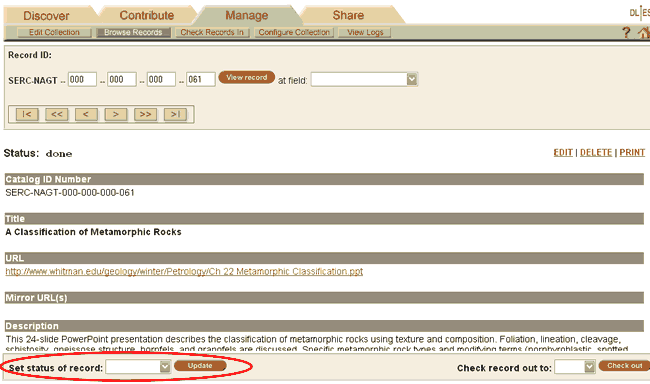Go to the next record button
Screen dimensions: 650x384
pos(116,114)
